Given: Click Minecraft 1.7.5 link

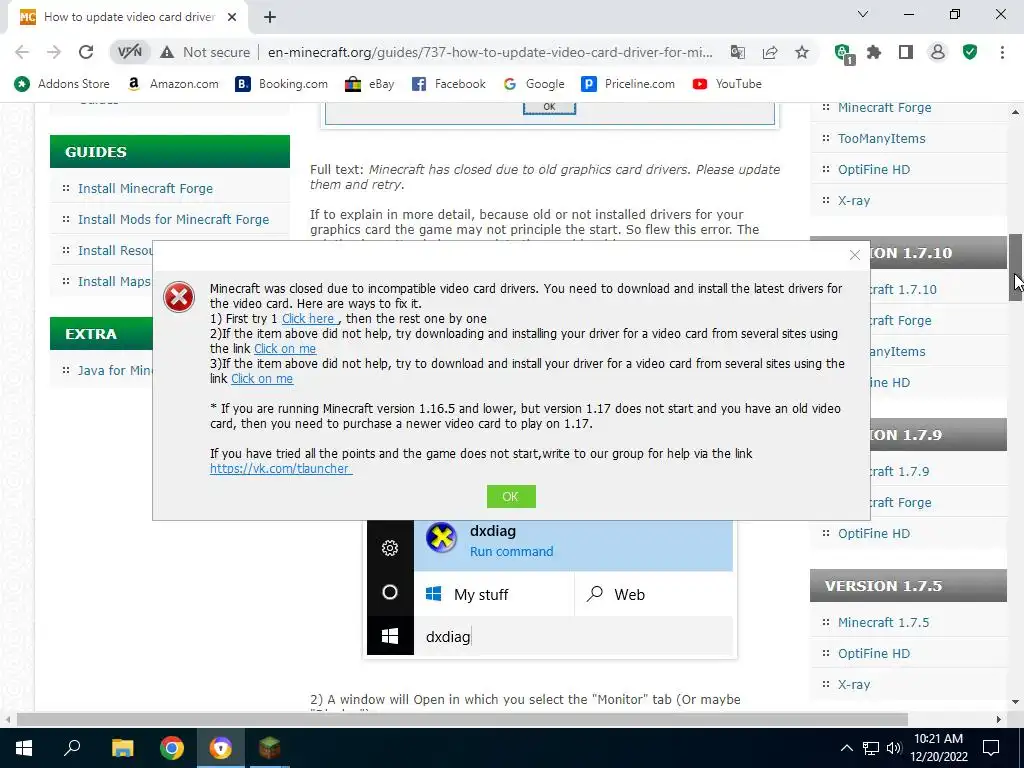Looking at the screenshot, I should pos(883,622).
